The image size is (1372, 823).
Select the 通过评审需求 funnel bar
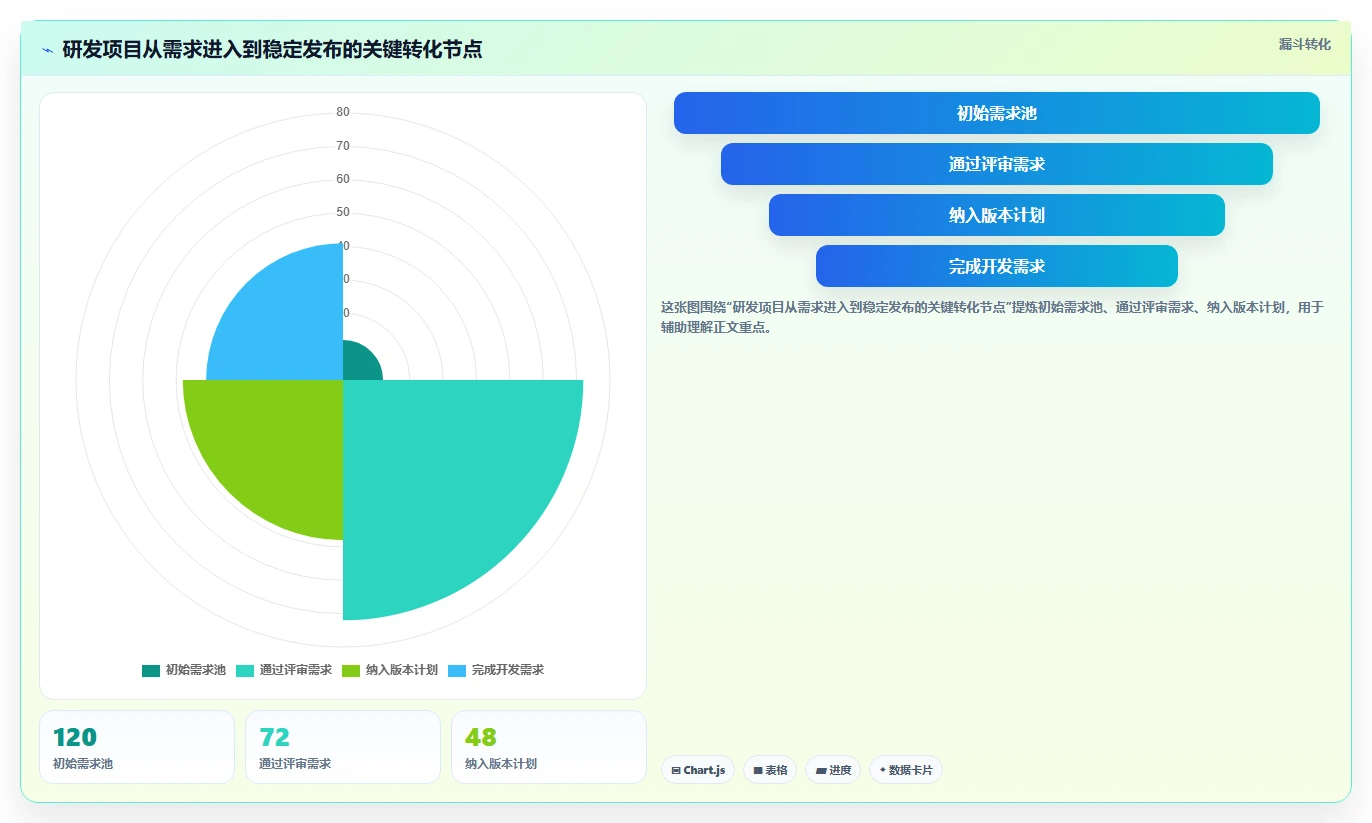pyautogui.click(x=997, y=164)
